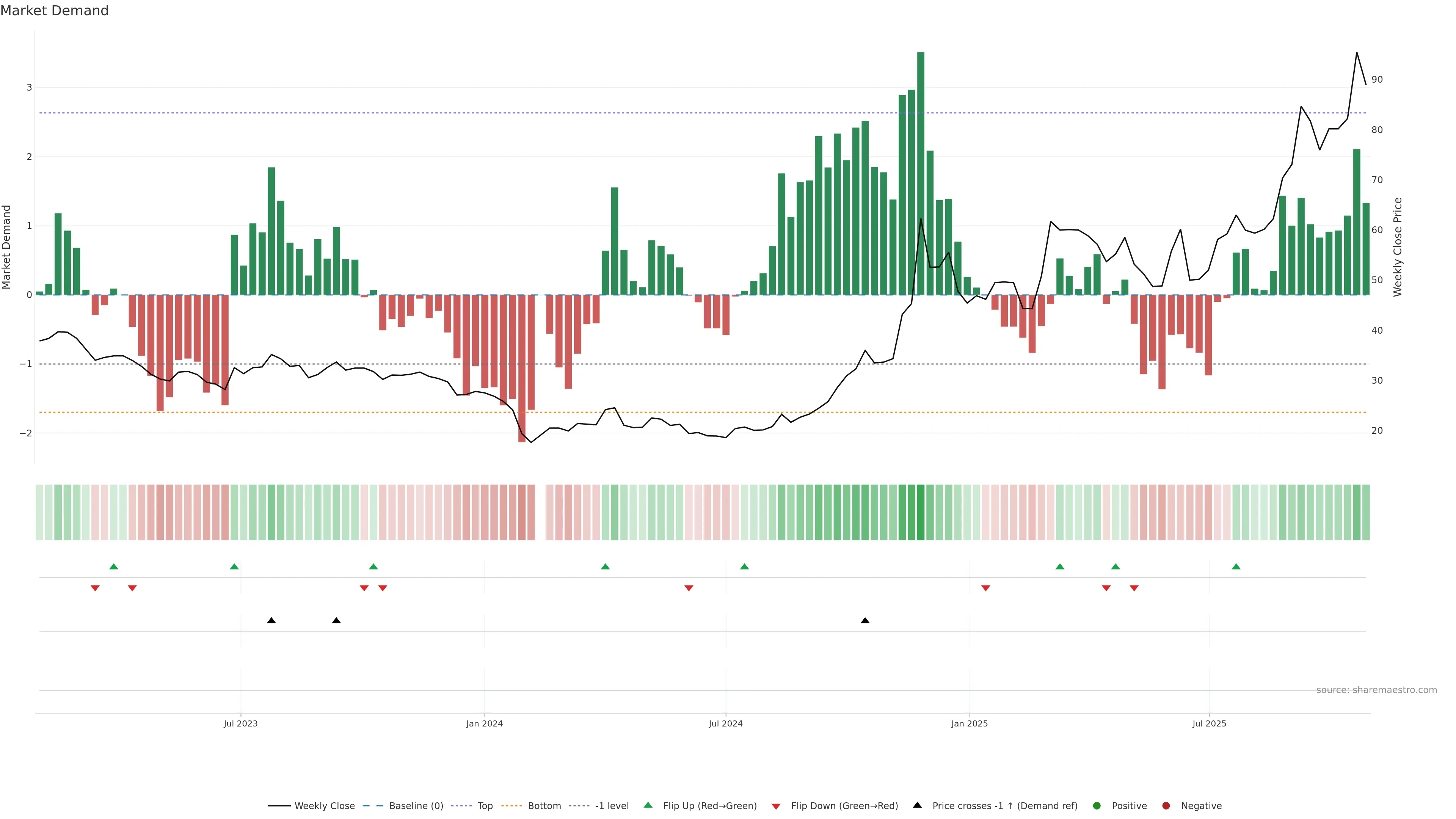Click the first black price-cross marker after Jul 2023
Viewport: 1456px width, 819px height.
tap(271, 621)
